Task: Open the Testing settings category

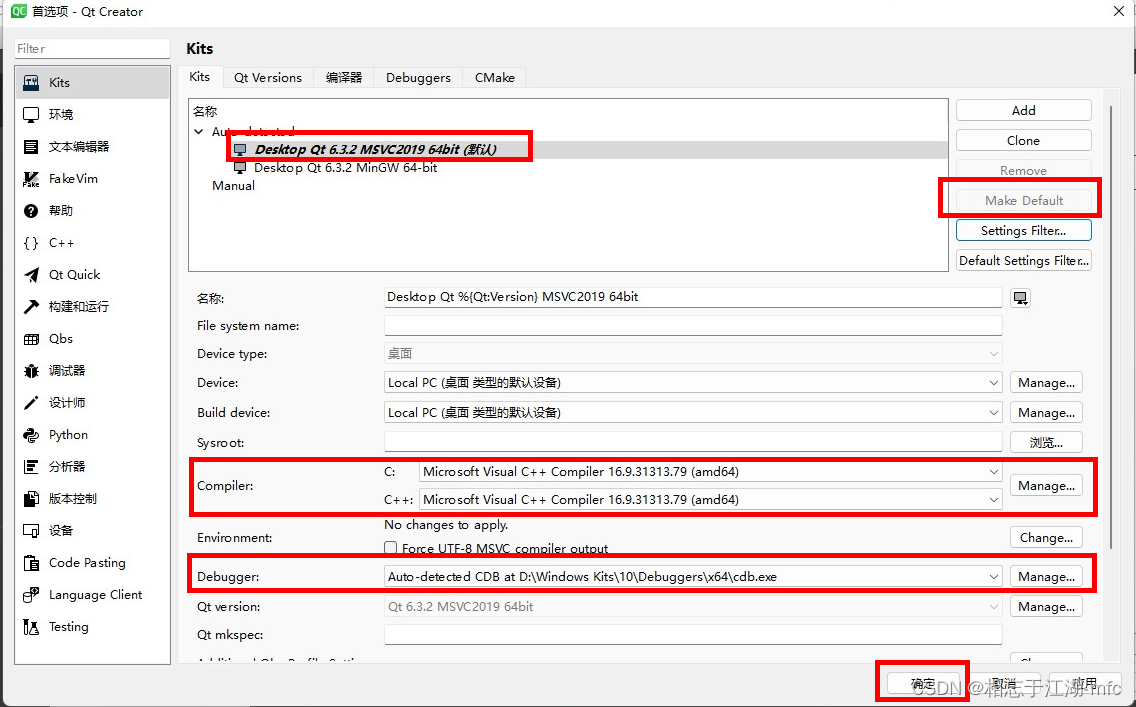Action: click(x=93, y=627)
